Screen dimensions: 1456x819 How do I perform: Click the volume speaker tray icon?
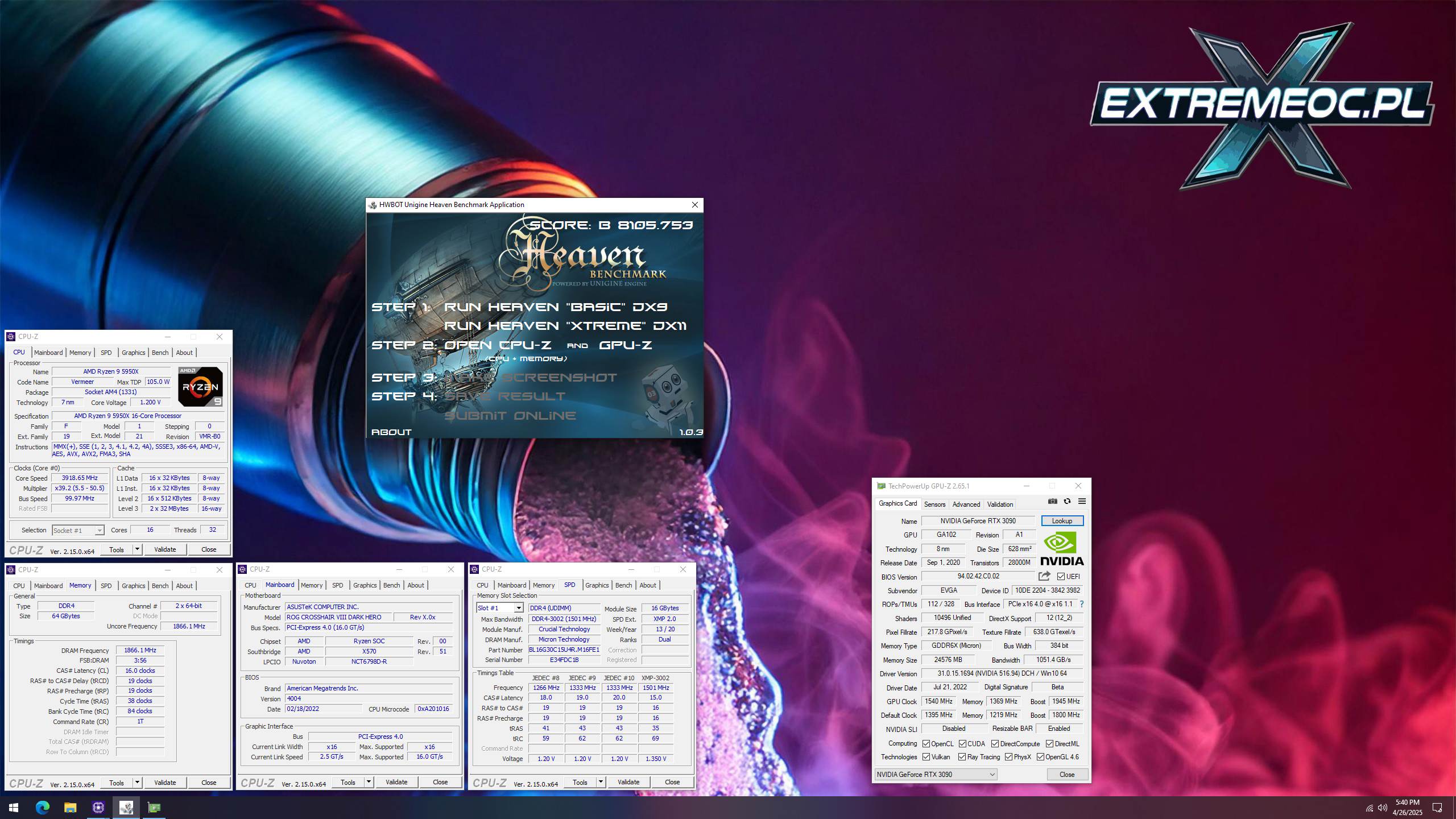1383,808
